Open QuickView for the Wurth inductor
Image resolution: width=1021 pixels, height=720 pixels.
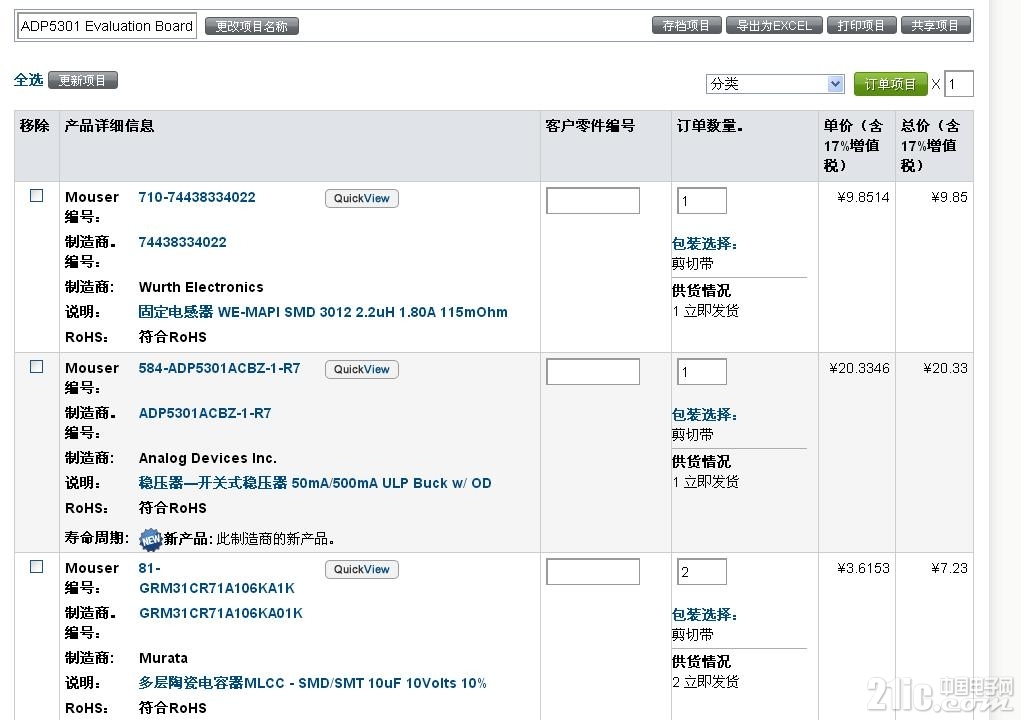tap(361, 199)
